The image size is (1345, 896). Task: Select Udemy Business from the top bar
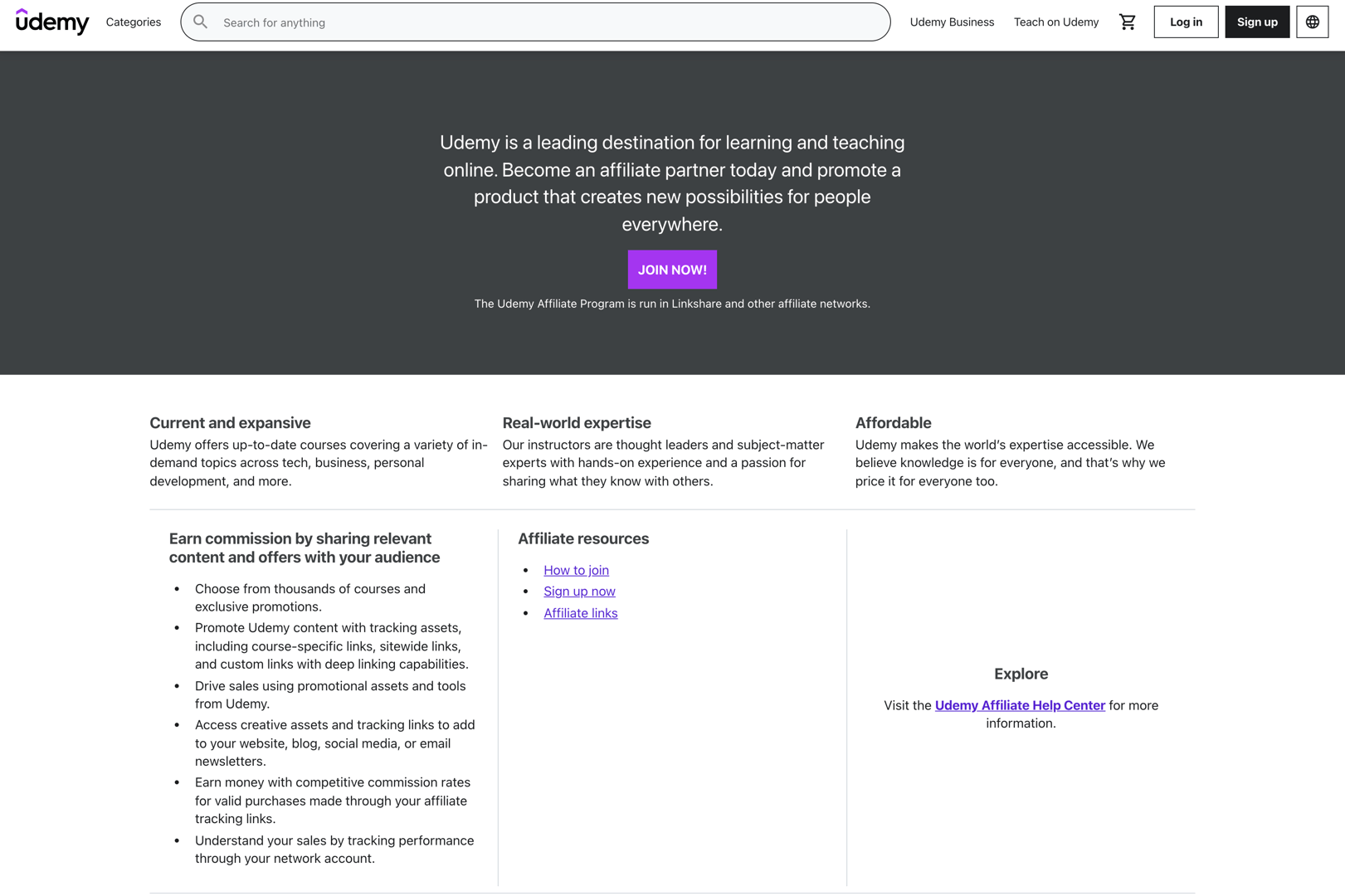pos(952,22)
